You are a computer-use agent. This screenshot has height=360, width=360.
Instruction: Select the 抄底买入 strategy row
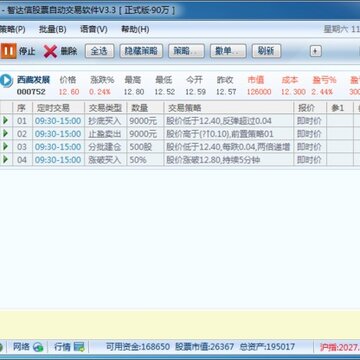tap(180, 121)
